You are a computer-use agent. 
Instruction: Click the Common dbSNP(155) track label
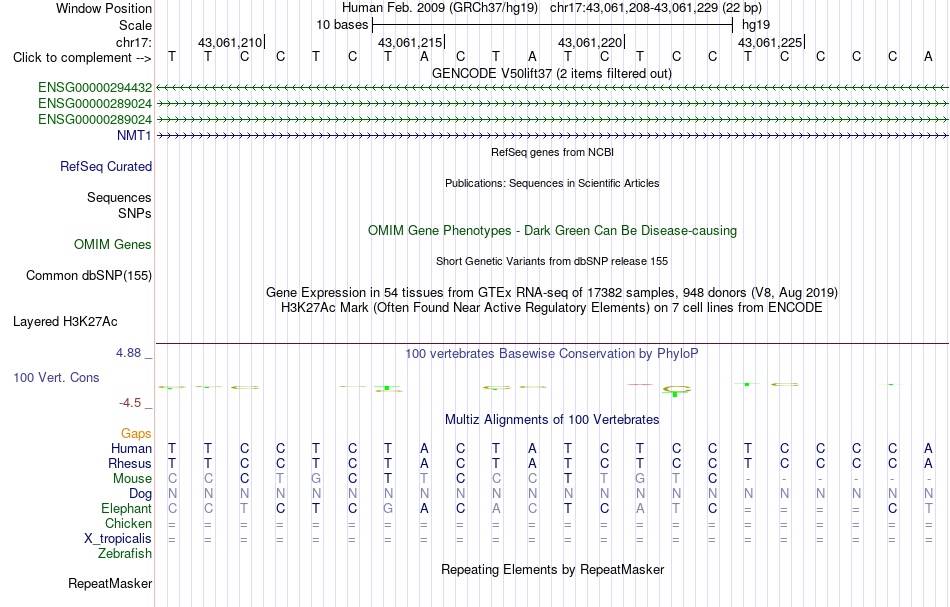(x=89, y=276)
